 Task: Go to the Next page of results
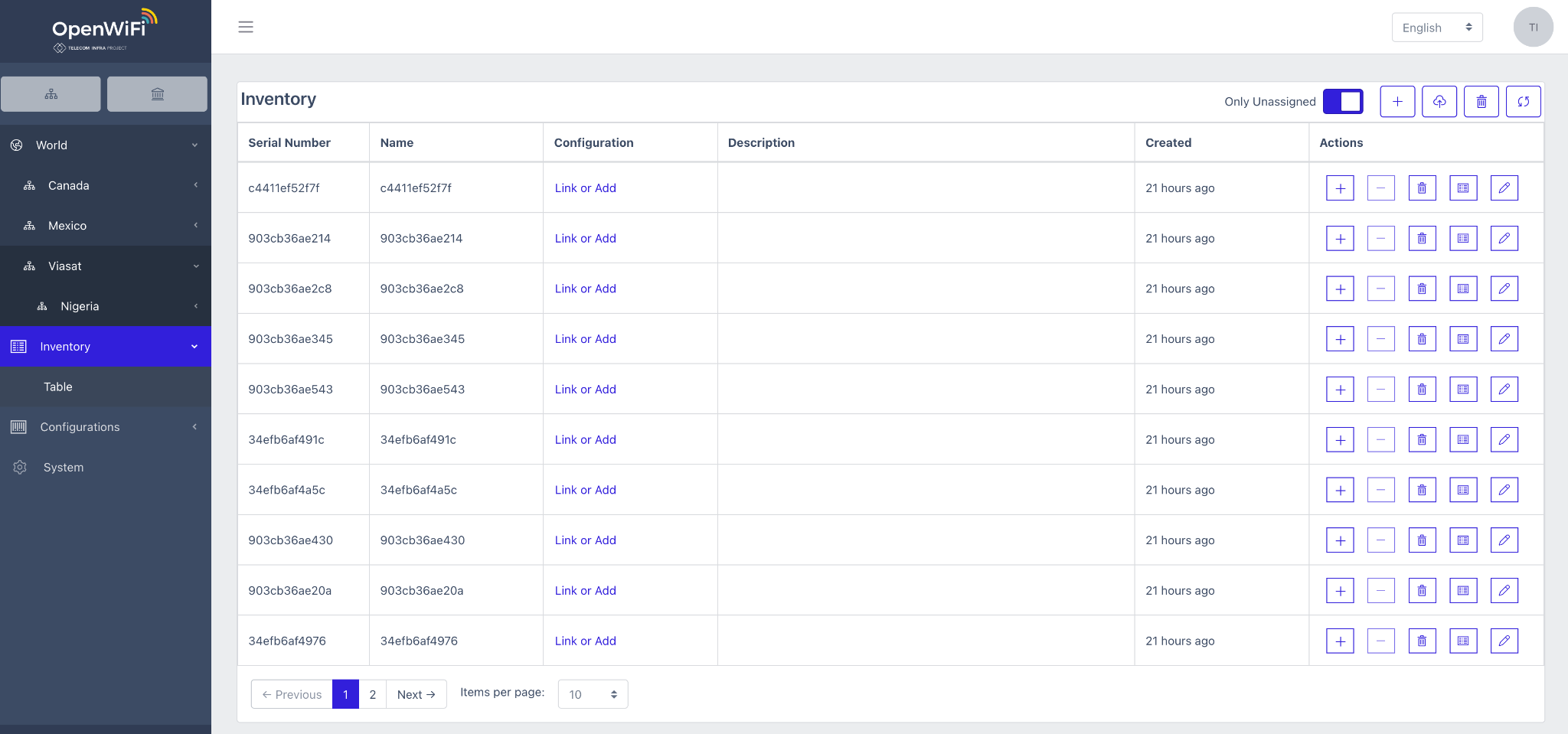tap(416, 694)
